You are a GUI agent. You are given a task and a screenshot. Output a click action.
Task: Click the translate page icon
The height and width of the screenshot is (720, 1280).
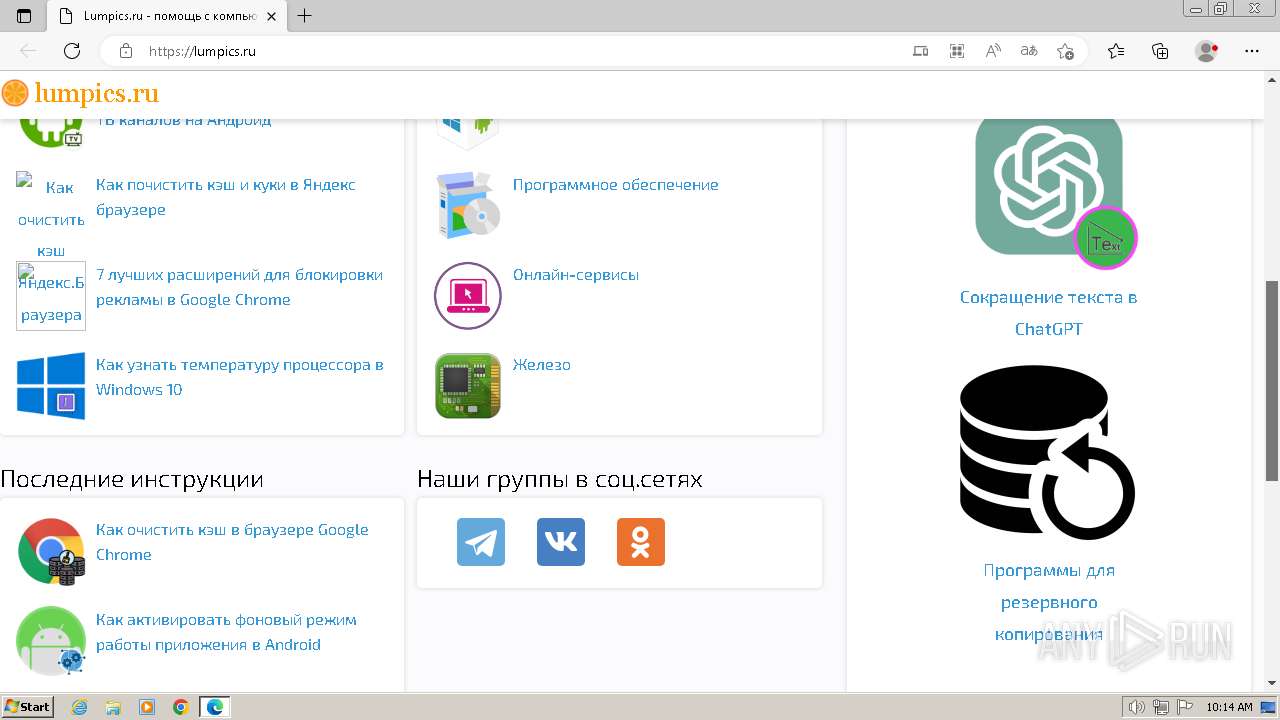pyautogui.click(x=1029, y=51)
